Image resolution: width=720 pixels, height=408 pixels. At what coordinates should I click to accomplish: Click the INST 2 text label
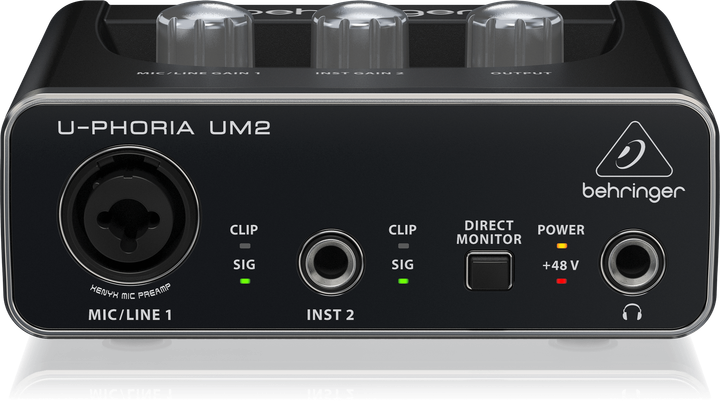[330, 317]
